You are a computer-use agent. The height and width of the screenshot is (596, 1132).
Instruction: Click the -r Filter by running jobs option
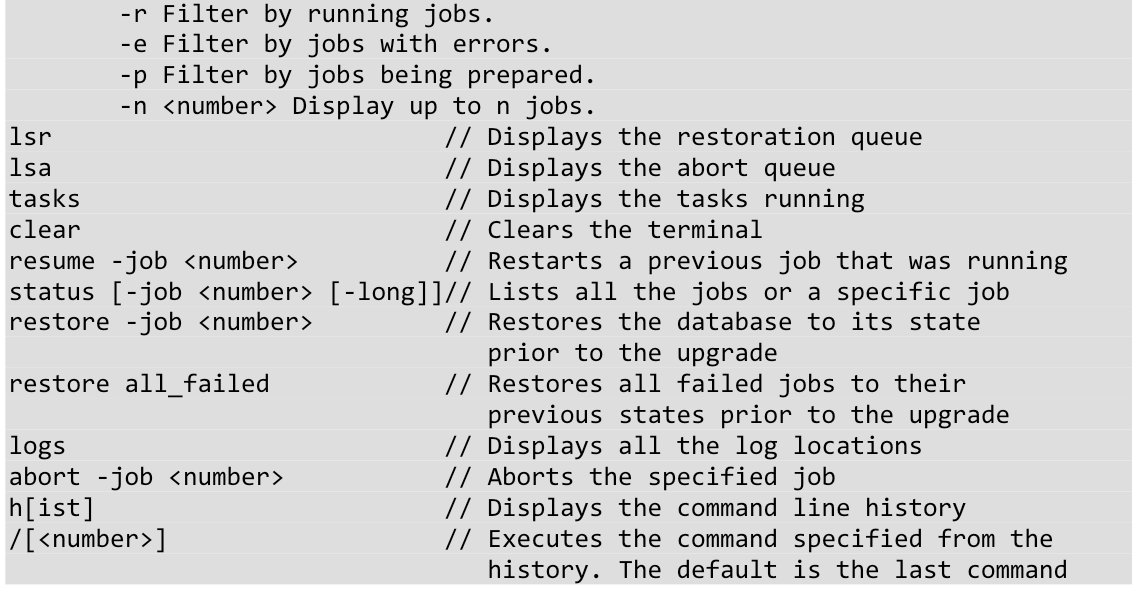(307, 13)
